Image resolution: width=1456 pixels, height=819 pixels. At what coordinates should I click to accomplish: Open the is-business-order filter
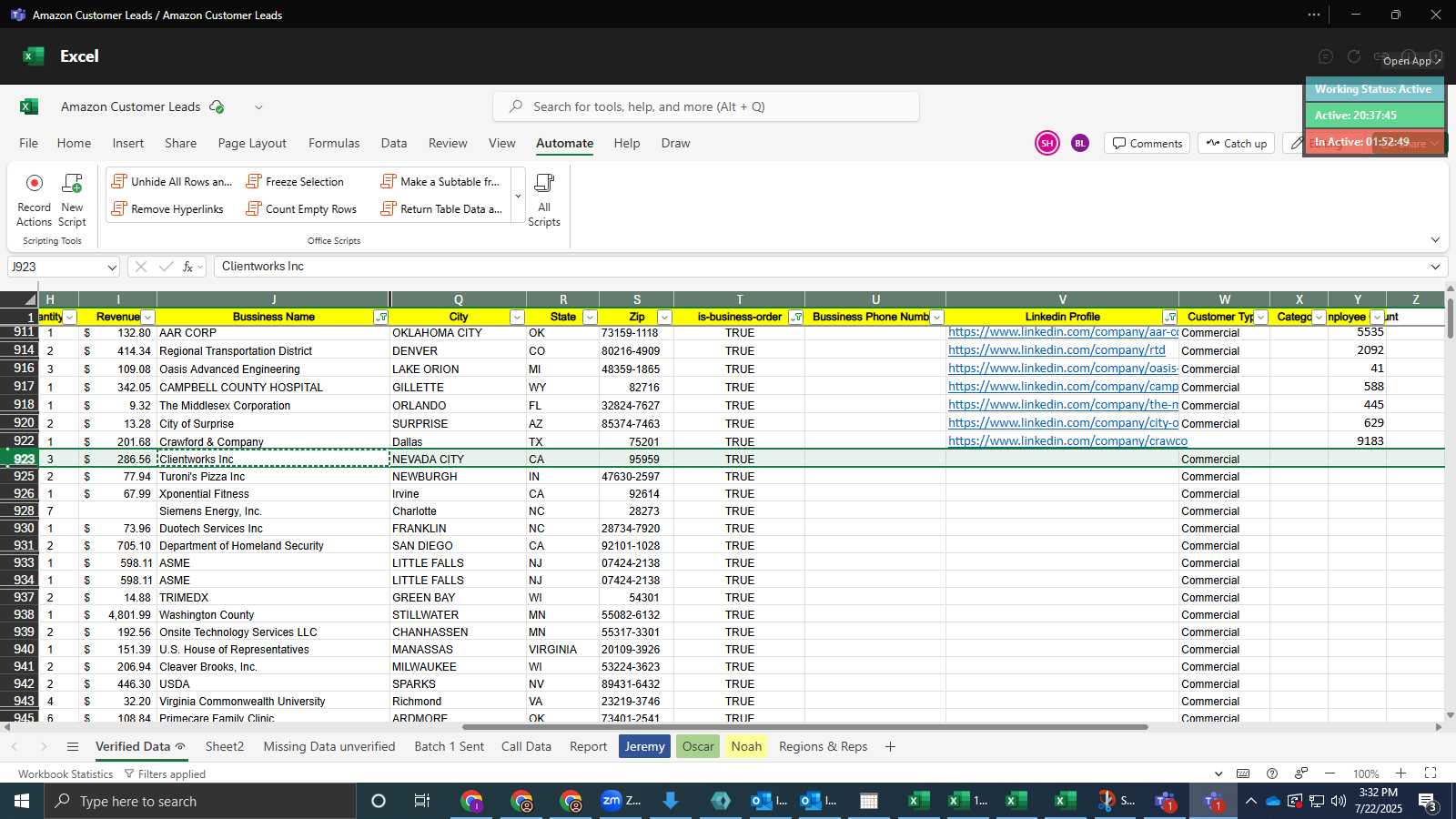pos(796,318)
